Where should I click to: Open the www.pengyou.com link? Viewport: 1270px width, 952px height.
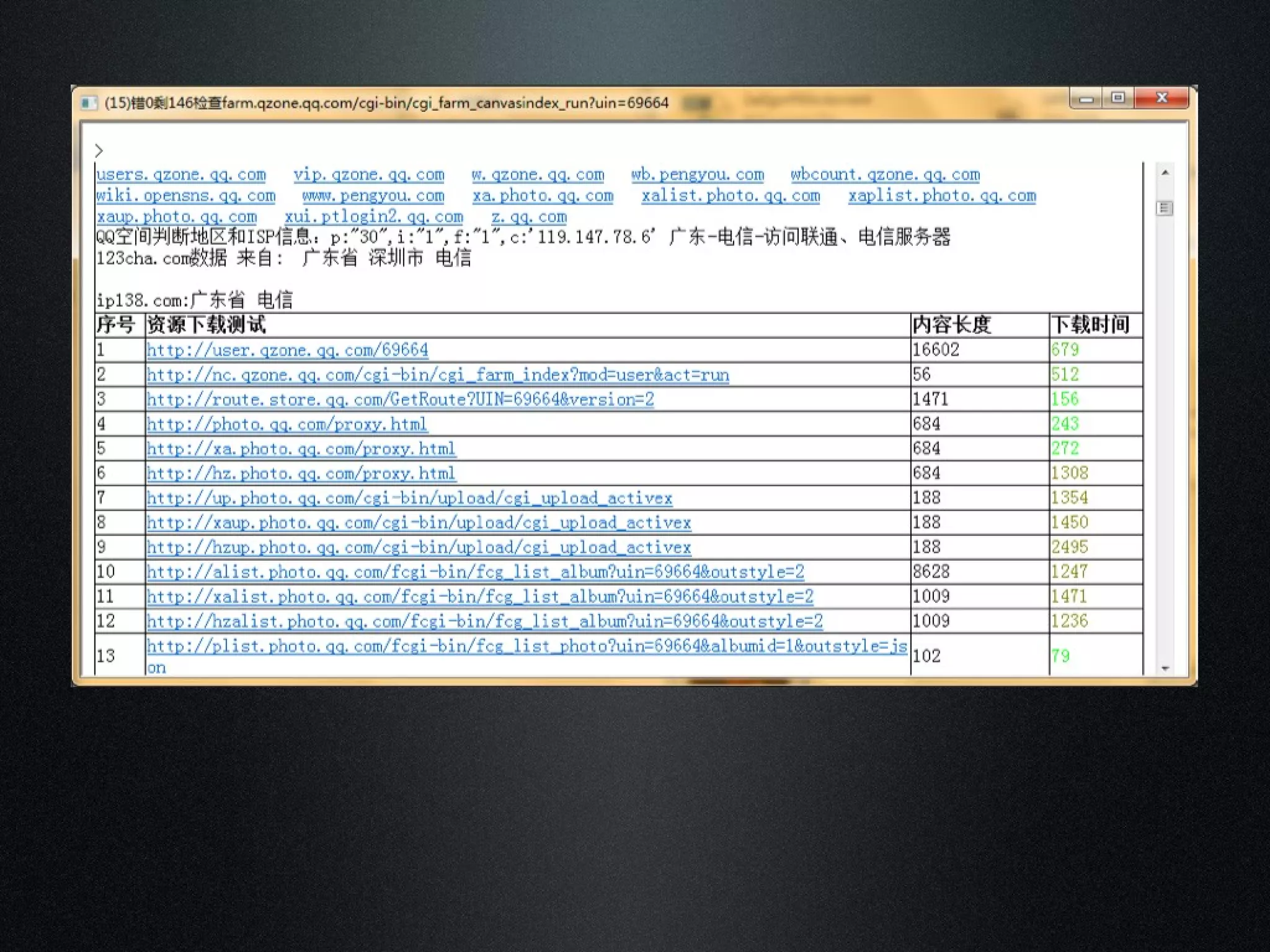click(x=373, y=196)
